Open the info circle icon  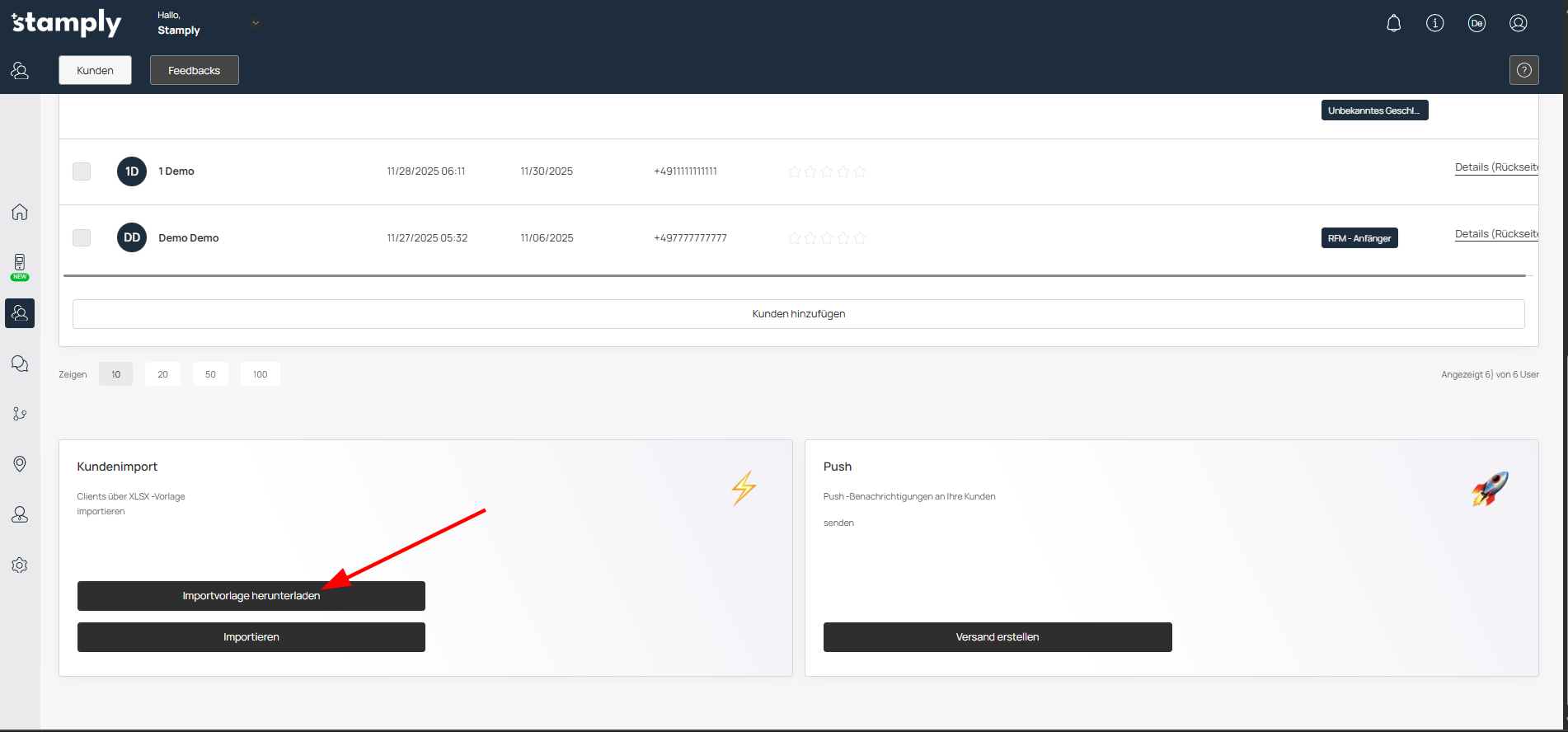[1434, 23]
